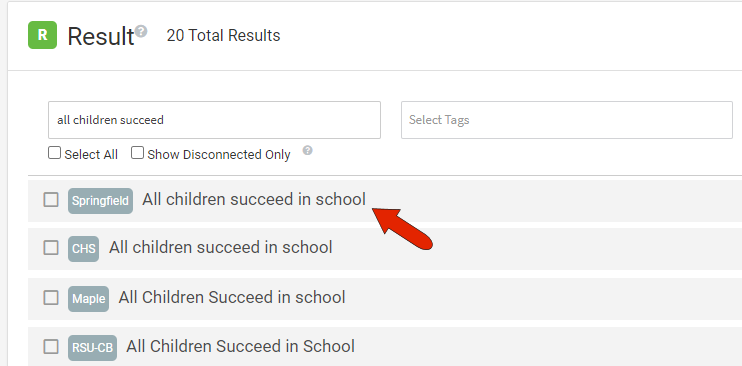This screenshot has width=742, height=366.
Task: Open the Select Tags dropdown
Action: click(x=567, y=120)
